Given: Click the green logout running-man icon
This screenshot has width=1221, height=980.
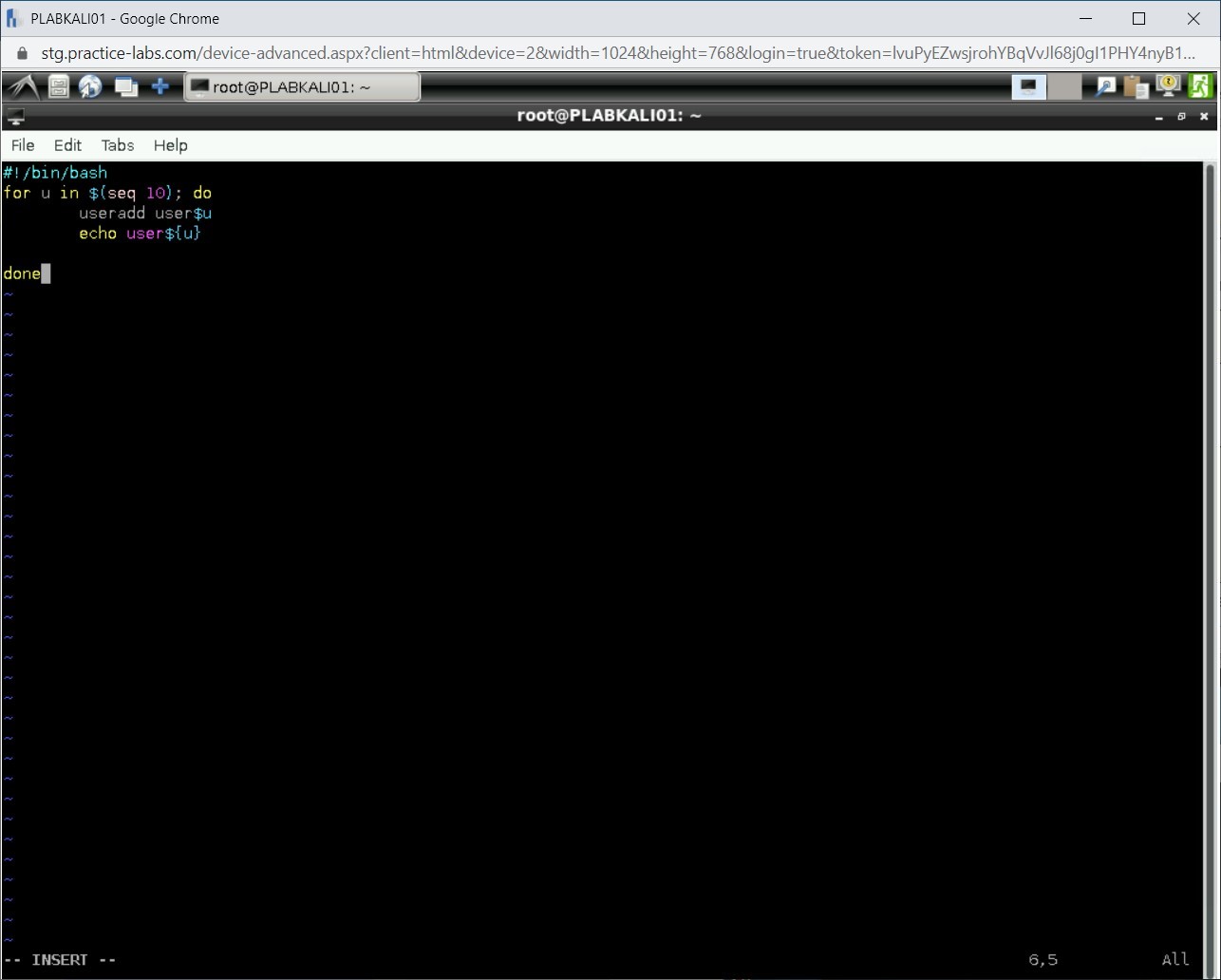Looking at the screenshot, I should (1200, 86).
